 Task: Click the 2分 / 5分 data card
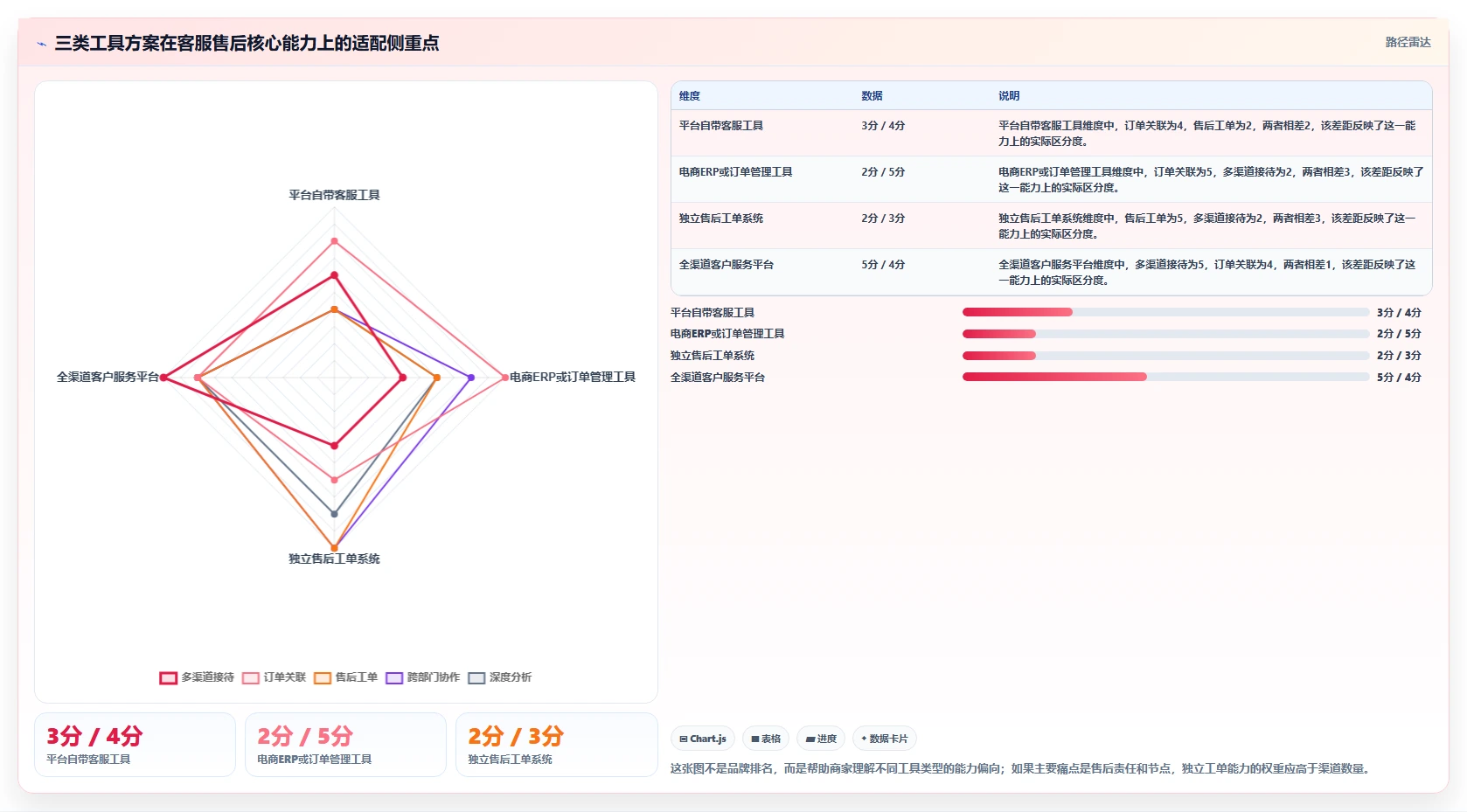[345, 745]
